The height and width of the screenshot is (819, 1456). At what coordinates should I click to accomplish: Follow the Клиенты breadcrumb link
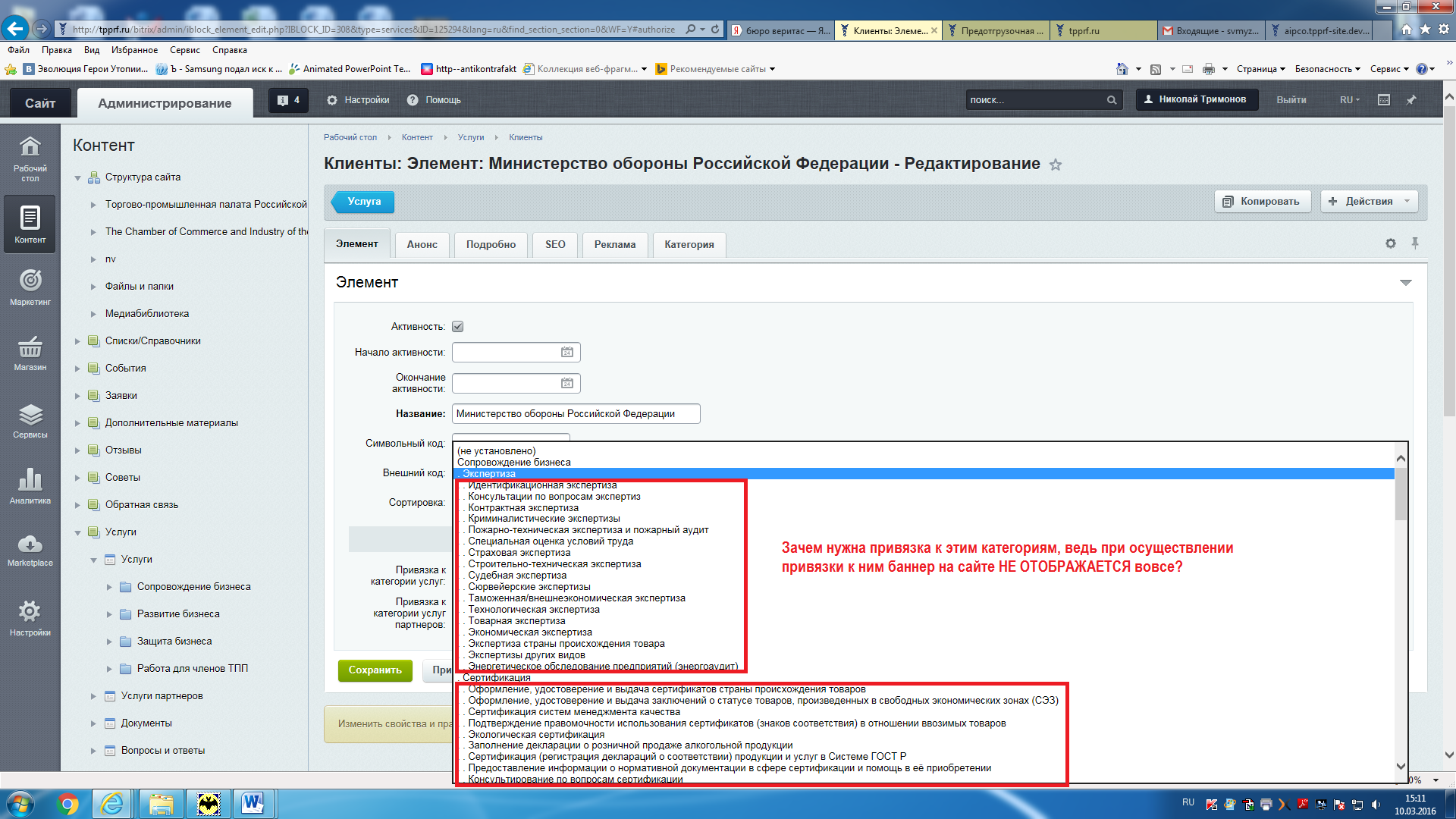coord(526,138)
